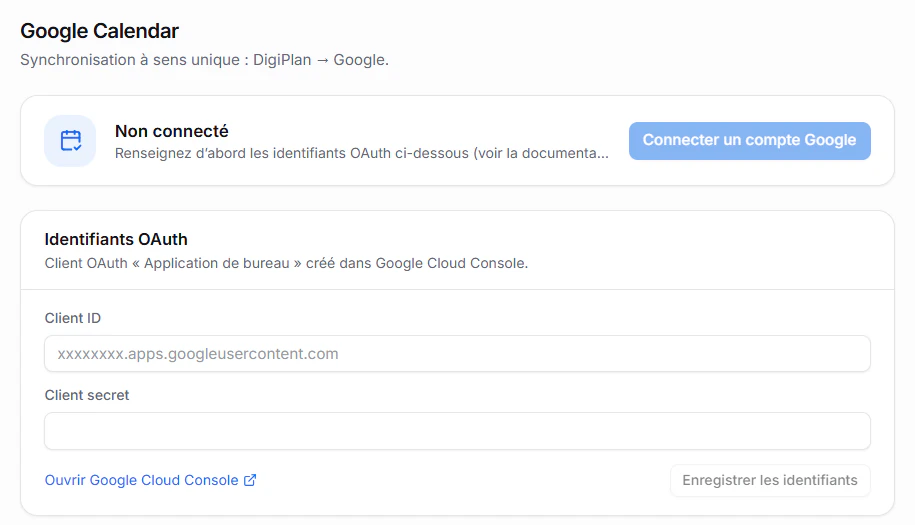Screen dimensions: 915x525
Task: Click the calendar icon beside Non connecté
Action: (x=71, y=141)
